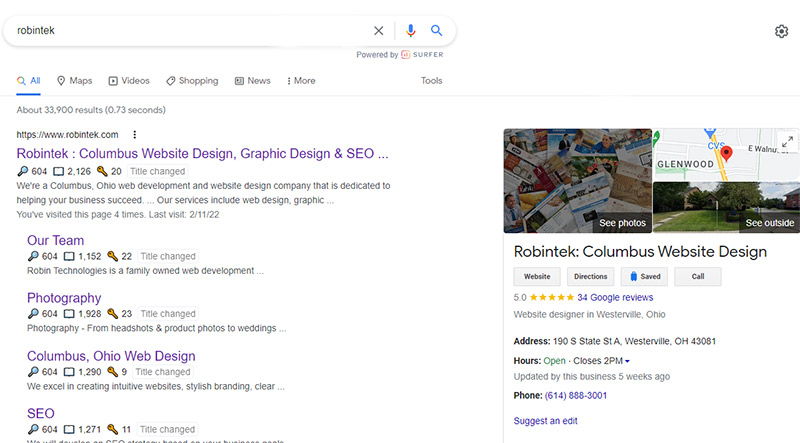Screen dimensions: 800x443
Task: Click key icon showing 23 keywords
Action: point(113,314)
